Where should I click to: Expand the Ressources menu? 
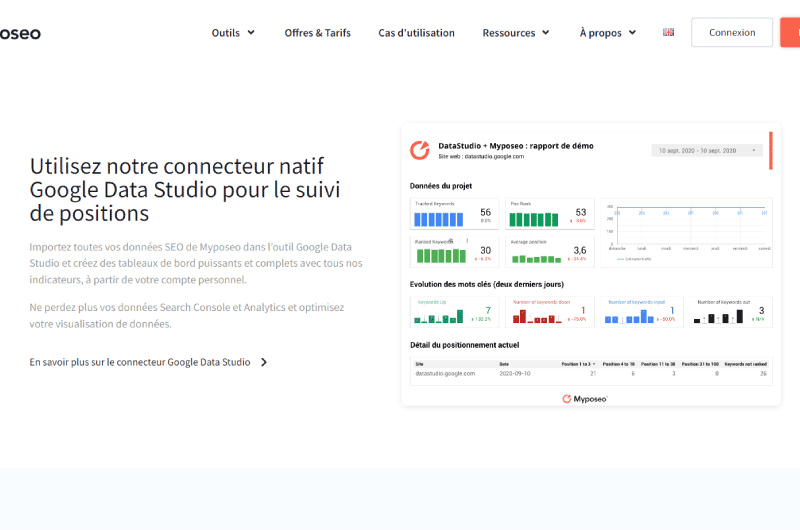pyautogui.click(x=516, y=33)
